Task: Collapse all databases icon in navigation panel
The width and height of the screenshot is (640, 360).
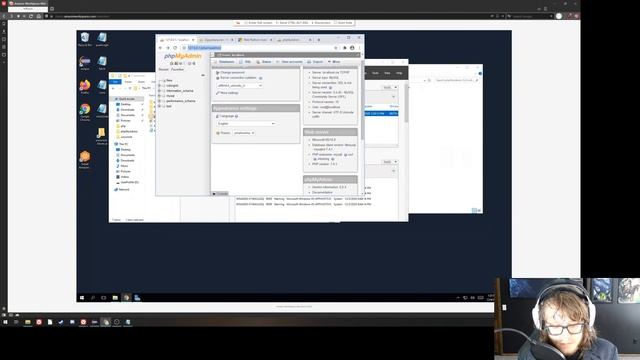Action: pos(203,75)
